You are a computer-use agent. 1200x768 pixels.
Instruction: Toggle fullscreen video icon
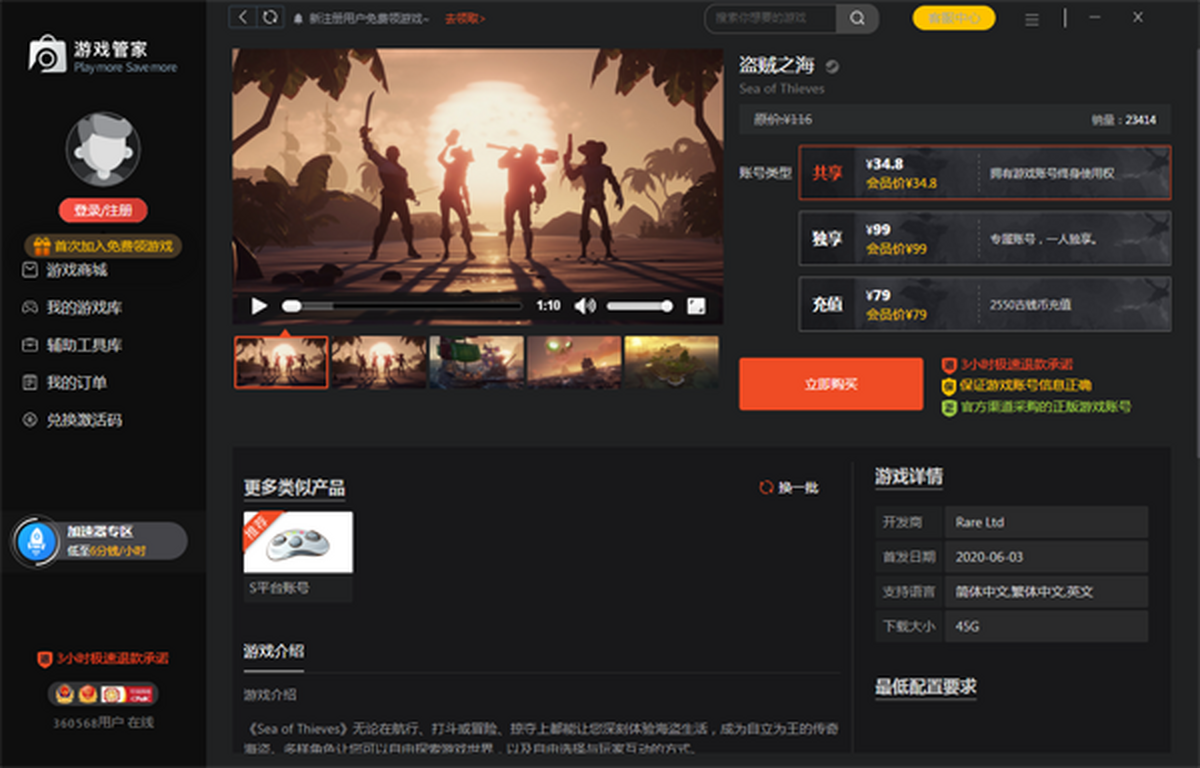[x=696, y=306]
